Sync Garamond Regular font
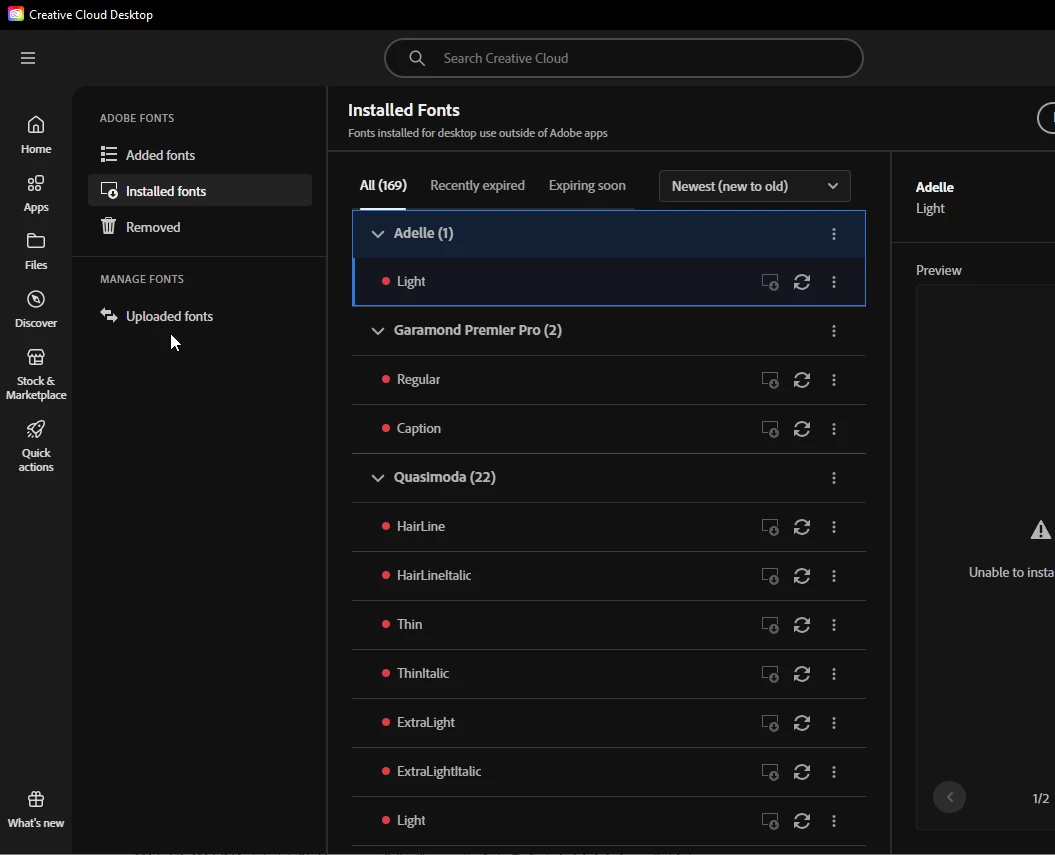 801,380
